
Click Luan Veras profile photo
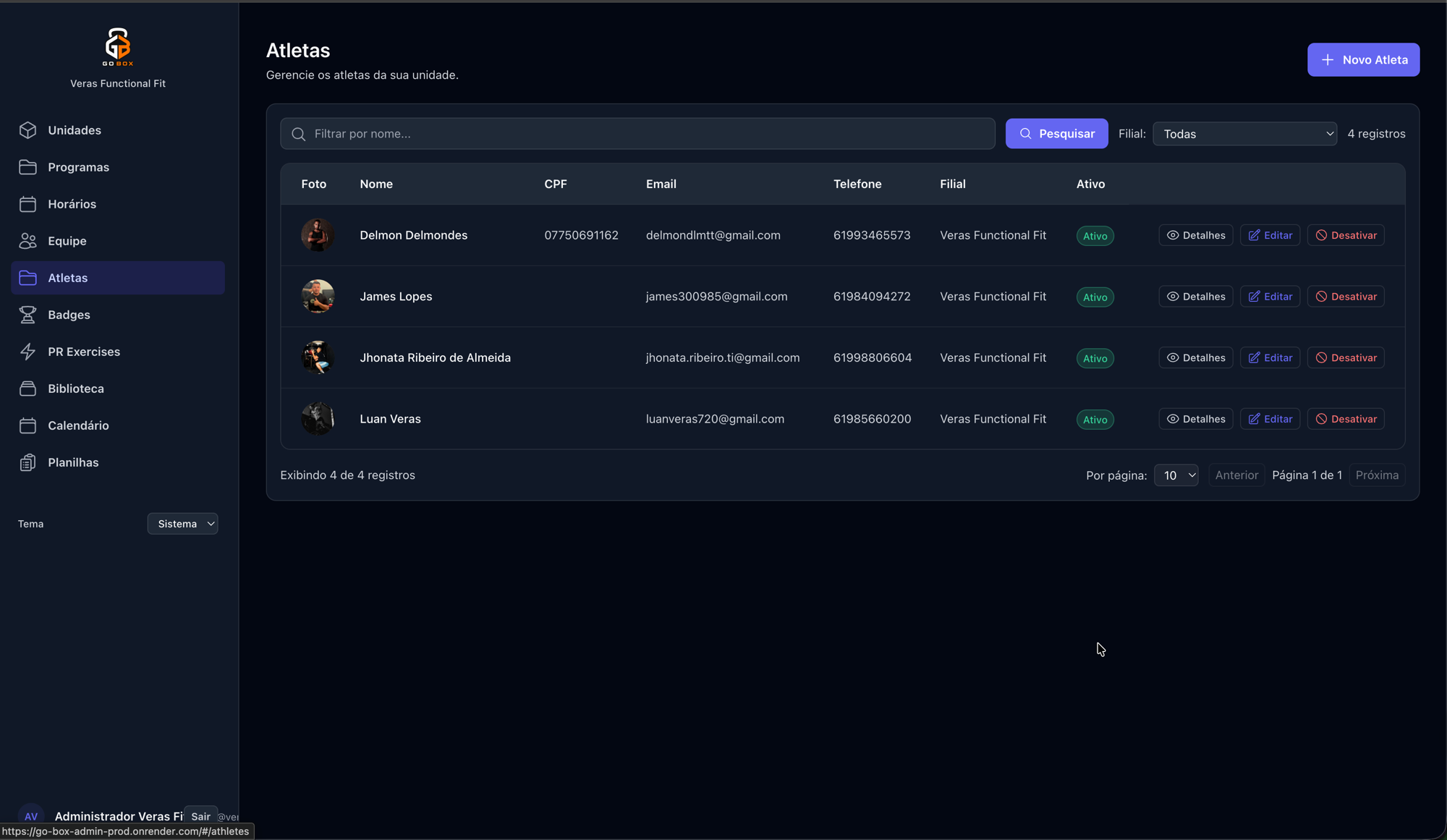(318, 419)
